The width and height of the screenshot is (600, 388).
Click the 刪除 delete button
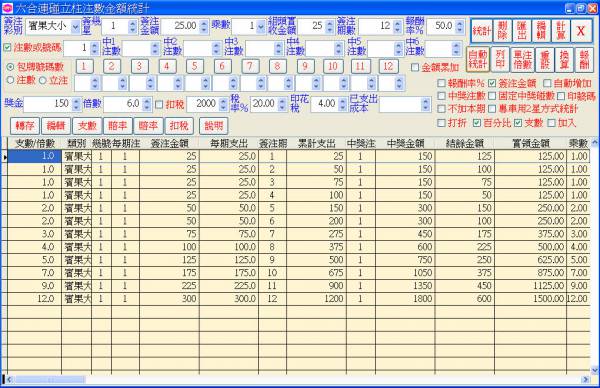(502, 31)
